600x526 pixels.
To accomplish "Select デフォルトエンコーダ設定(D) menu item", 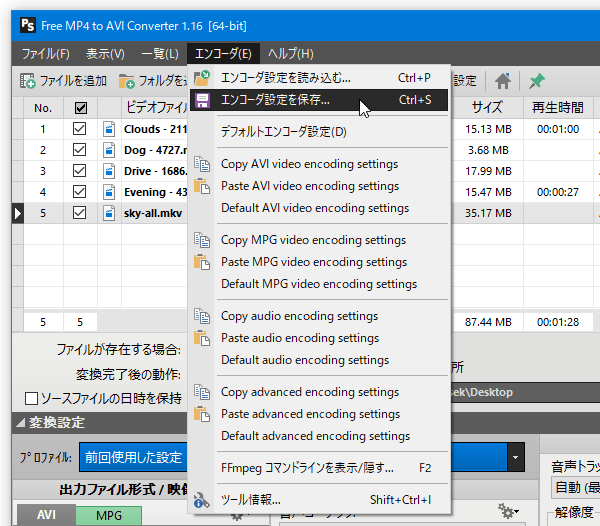I will click(x=319, y=132).
